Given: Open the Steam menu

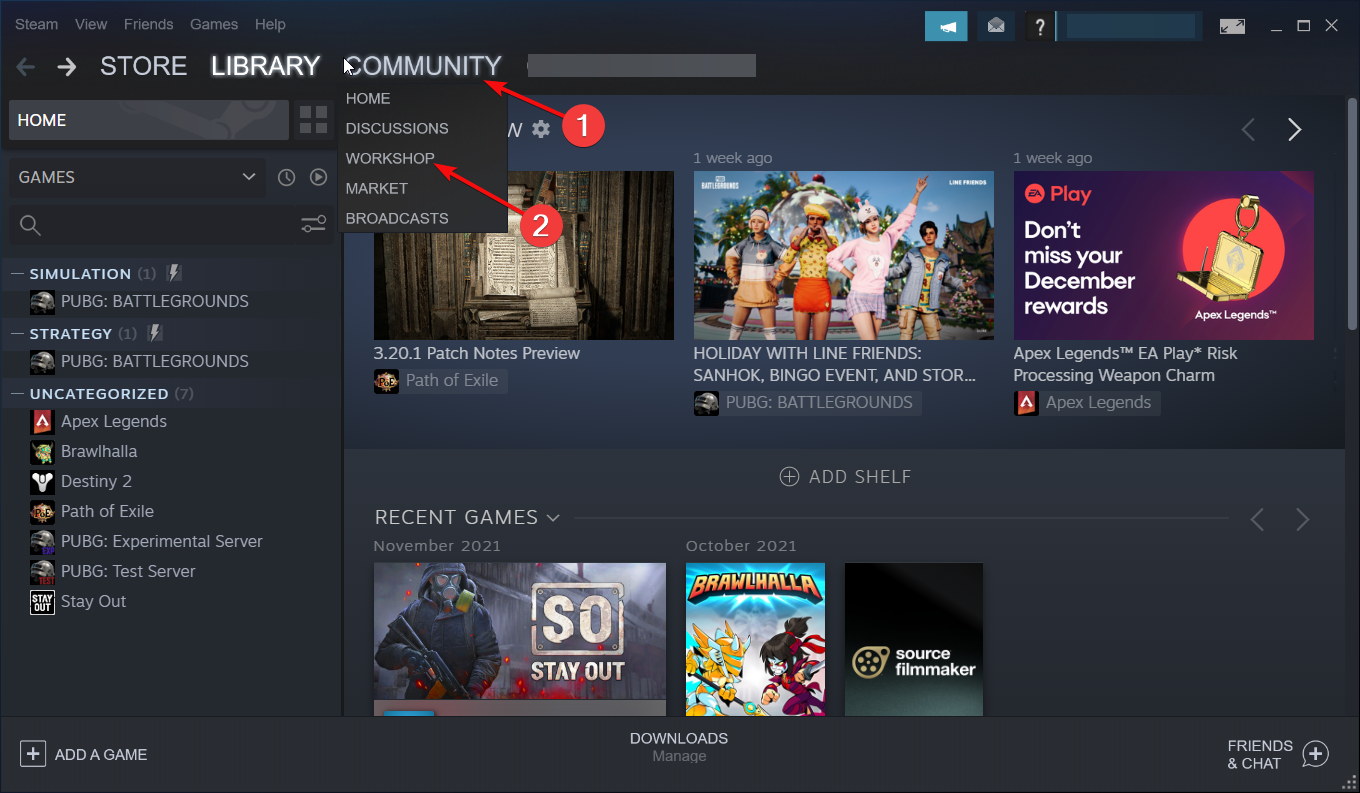Looking at the screenshot, I should (x=36, y=24).
